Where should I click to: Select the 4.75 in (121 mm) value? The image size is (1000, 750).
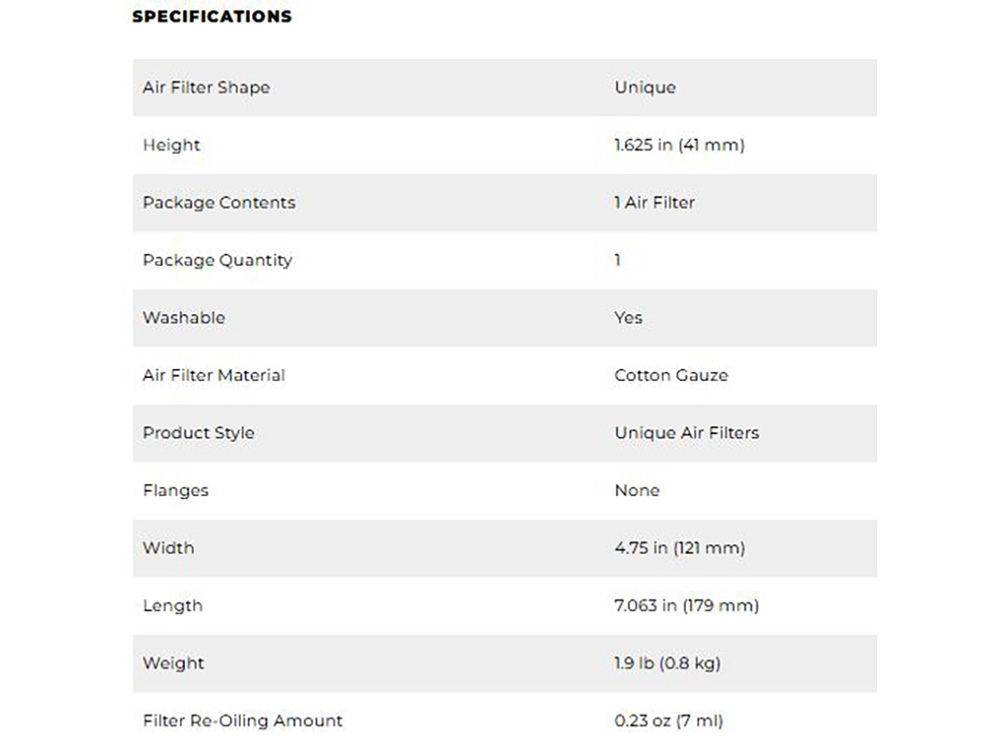click(679, 548)
